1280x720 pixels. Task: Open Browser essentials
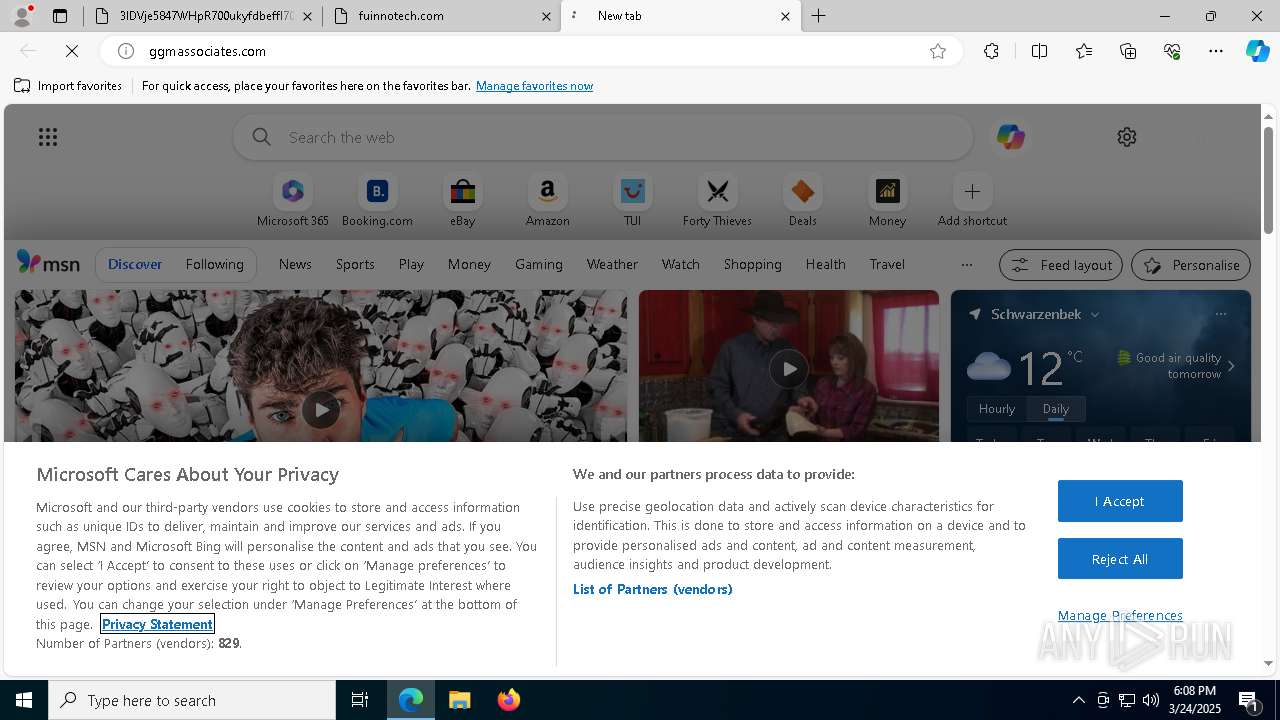[1172, 51]
